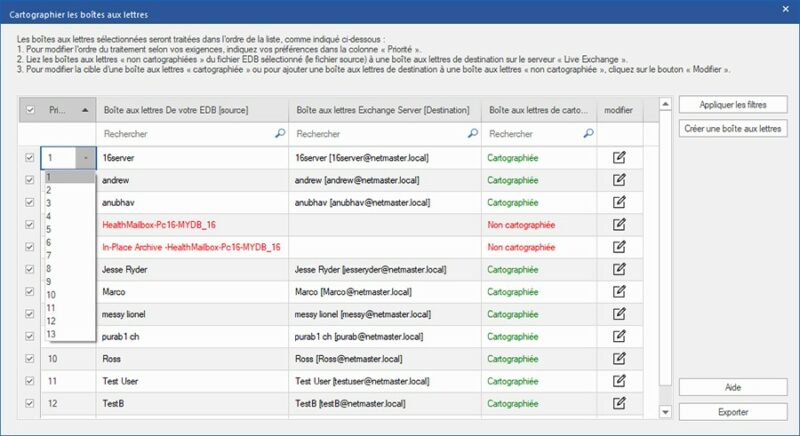Click search magnifier in mapping status column
Image resolution: width=800 pixels, height=436 pixels.
(588, 133)
